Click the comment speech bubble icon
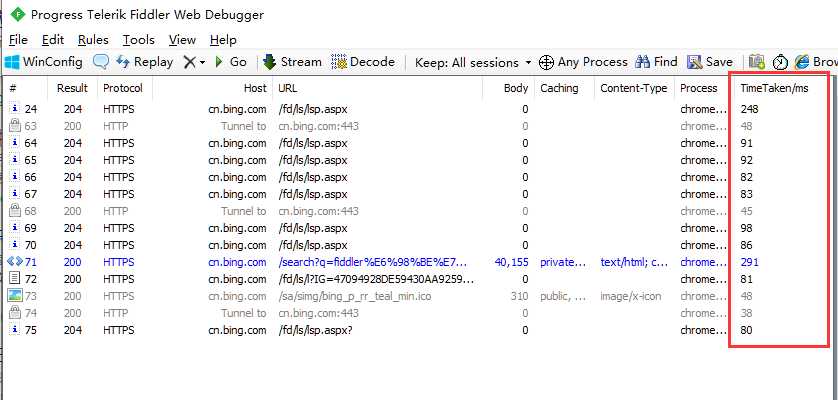Image resolution: width=838 pixels, height=400 pixels. click(x=100, y=62)
